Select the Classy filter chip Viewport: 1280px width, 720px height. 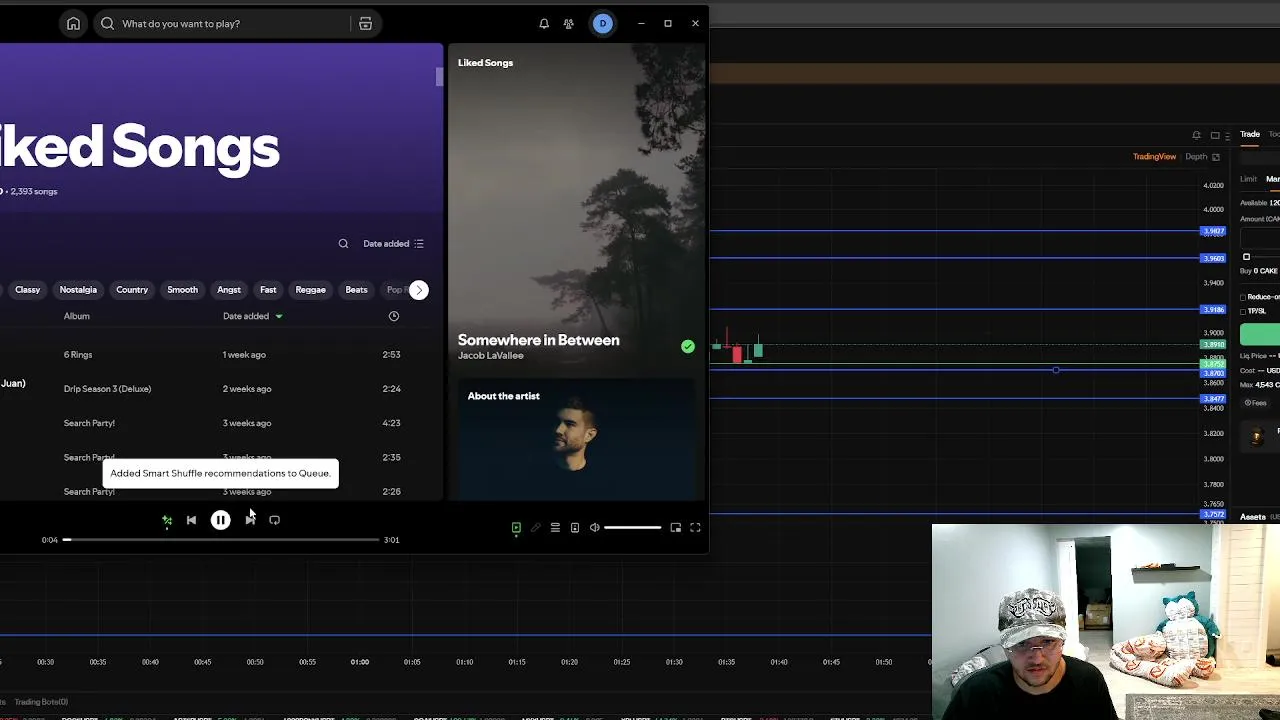(27, 290)
